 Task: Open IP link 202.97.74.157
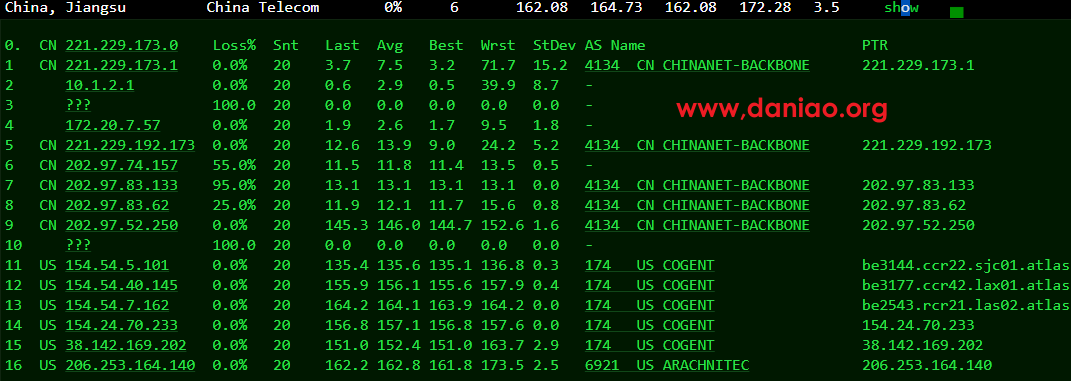122,165
